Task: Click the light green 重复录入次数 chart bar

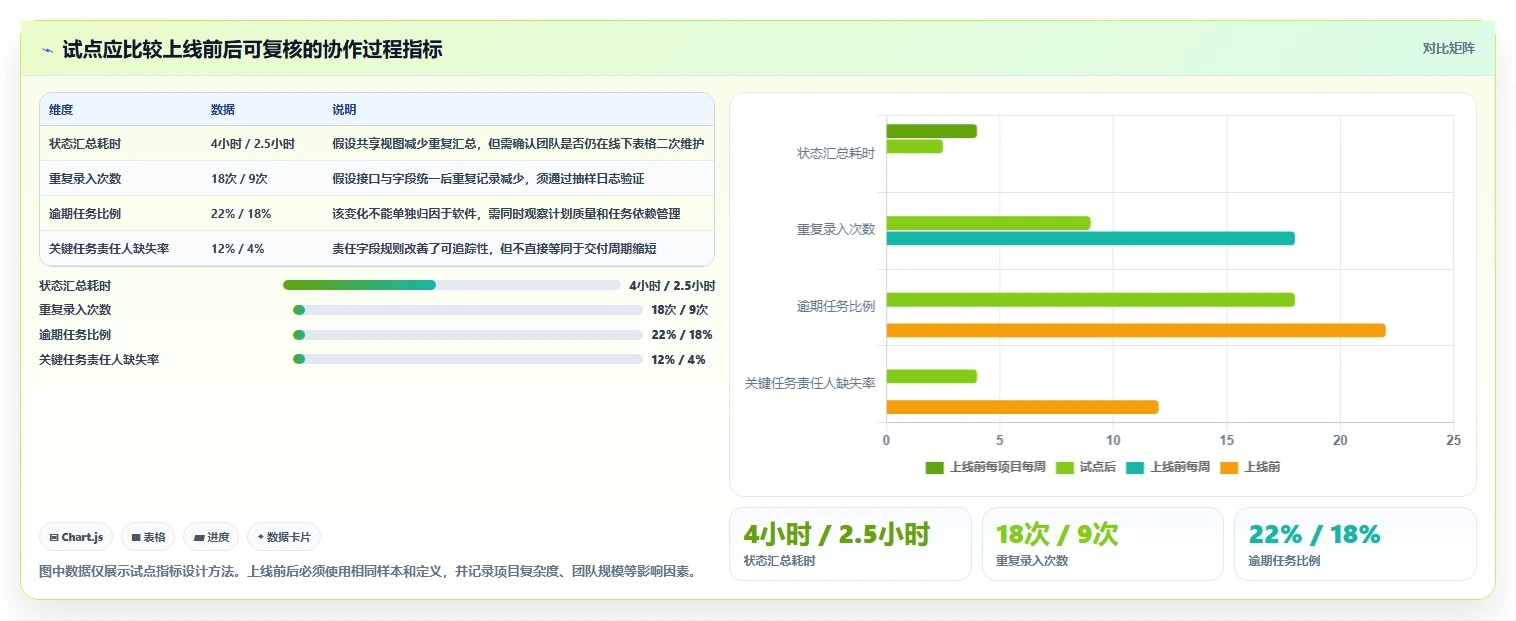Action: [988, 223]
